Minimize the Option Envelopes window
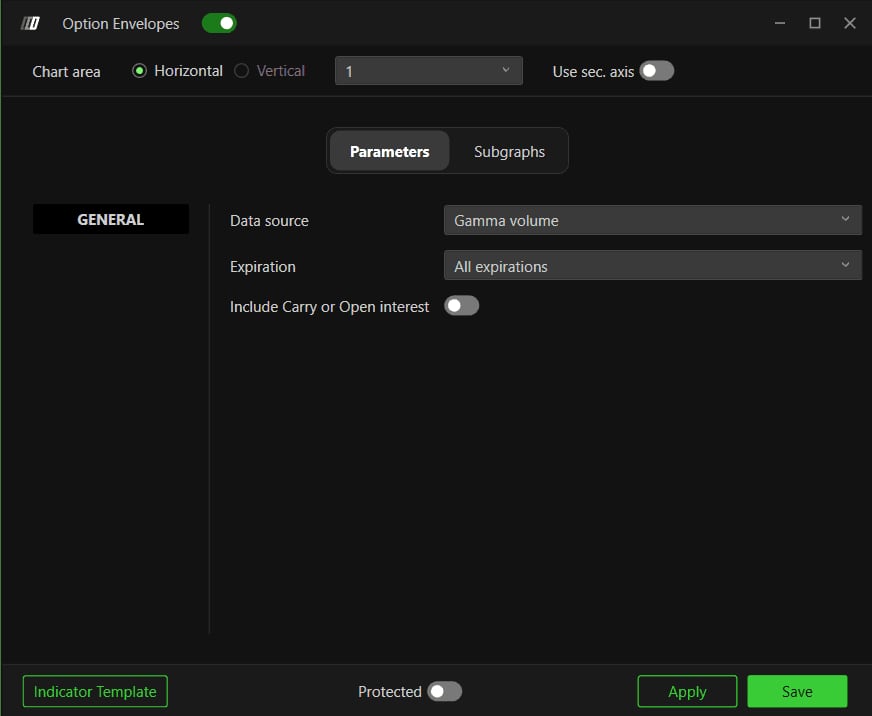This screenshot has width=872, height=716. (780, 23)
